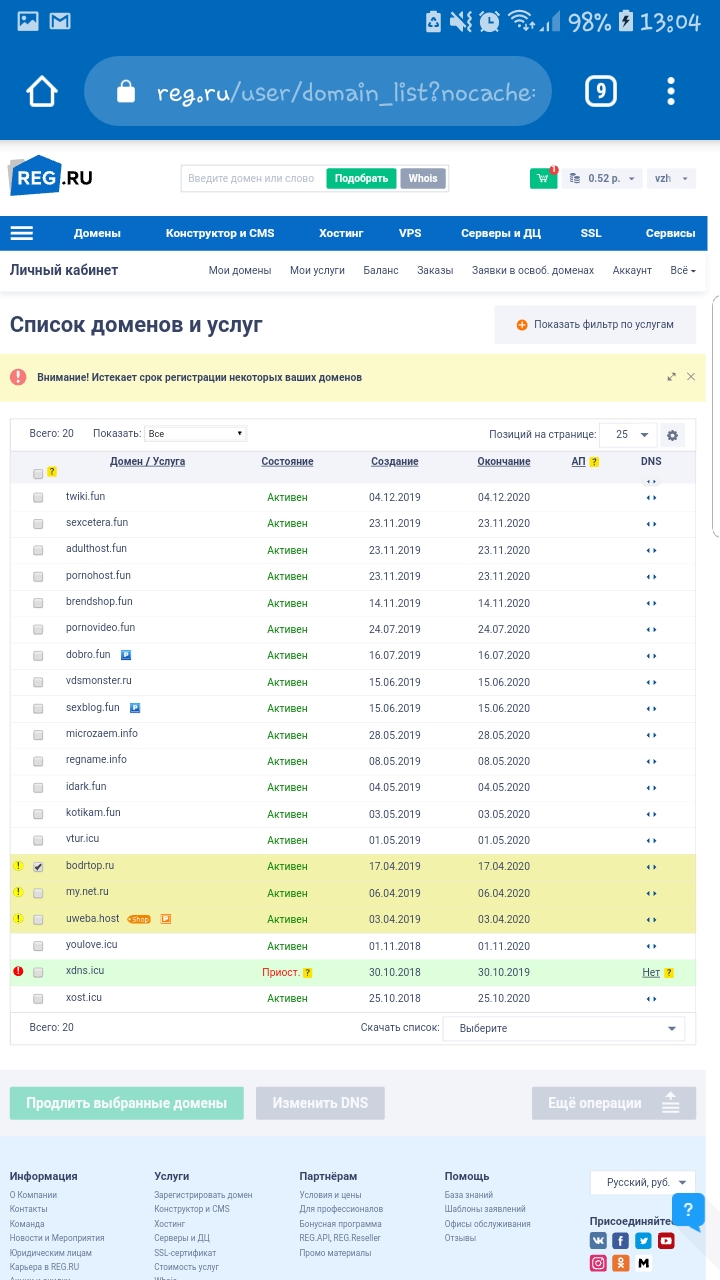Open the VK social page icon

coord(598,1241)
